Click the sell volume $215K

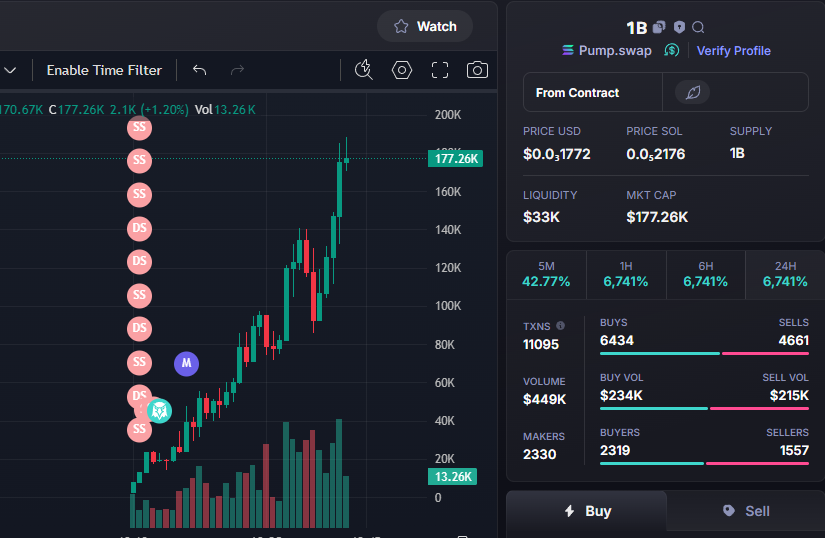coord(789,395)
